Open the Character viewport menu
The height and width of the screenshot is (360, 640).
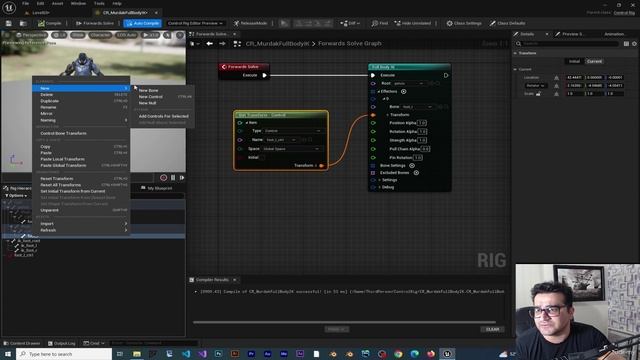tap(100, 35)
